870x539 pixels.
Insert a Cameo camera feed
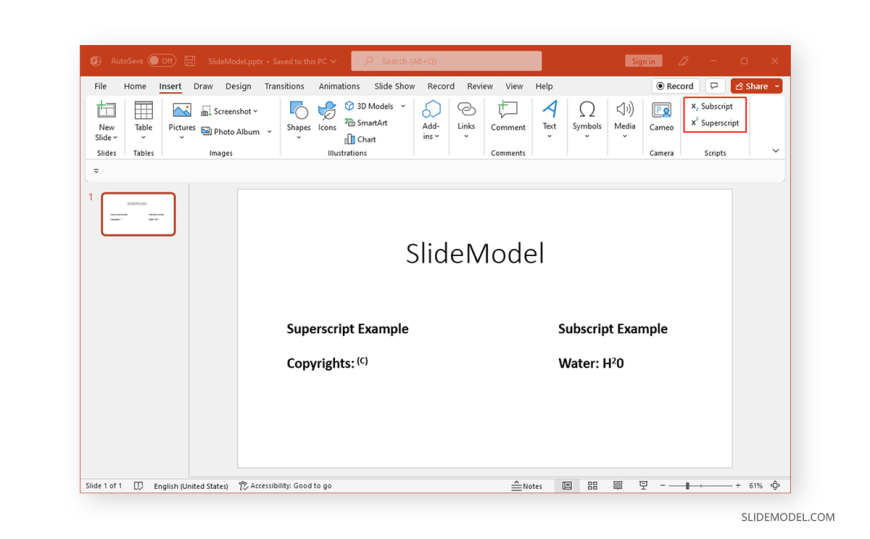pyautogui.click(x=661, y=117)
